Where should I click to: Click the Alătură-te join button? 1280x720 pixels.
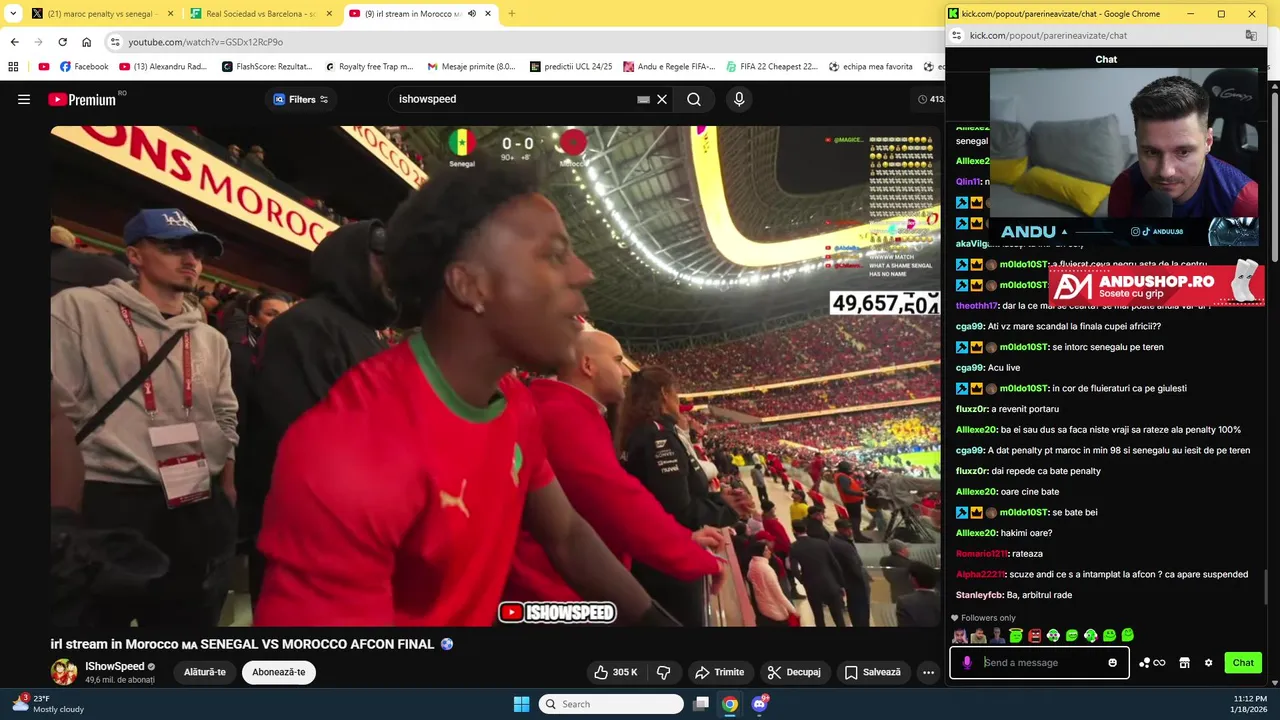pos(204,672)
